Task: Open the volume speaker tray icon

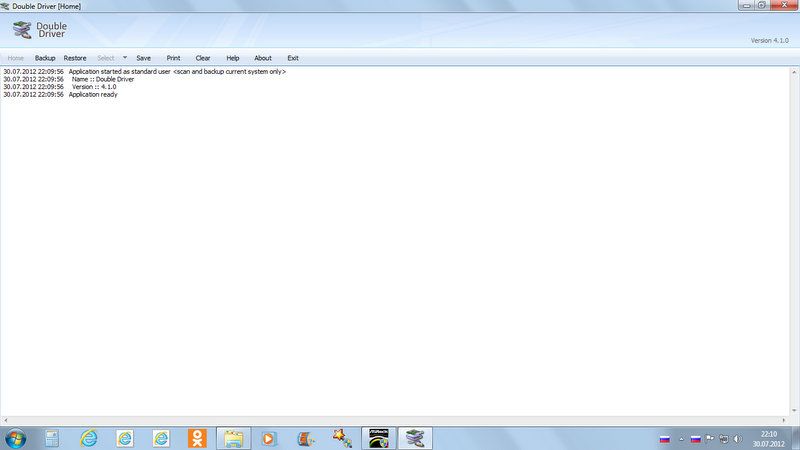Action: point(738,439)
